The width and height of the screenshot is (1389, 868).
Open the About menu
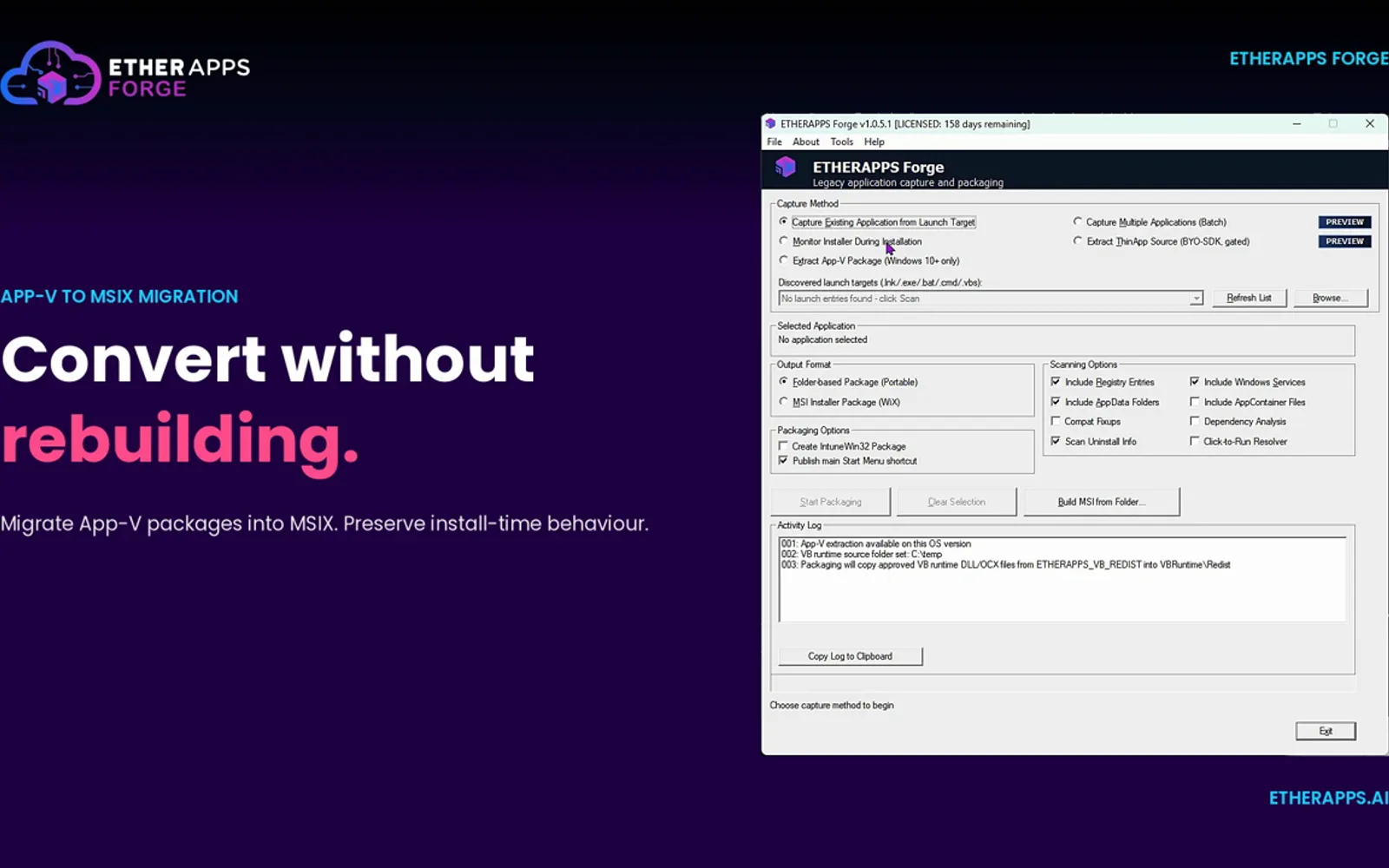[x=806, y=142]
